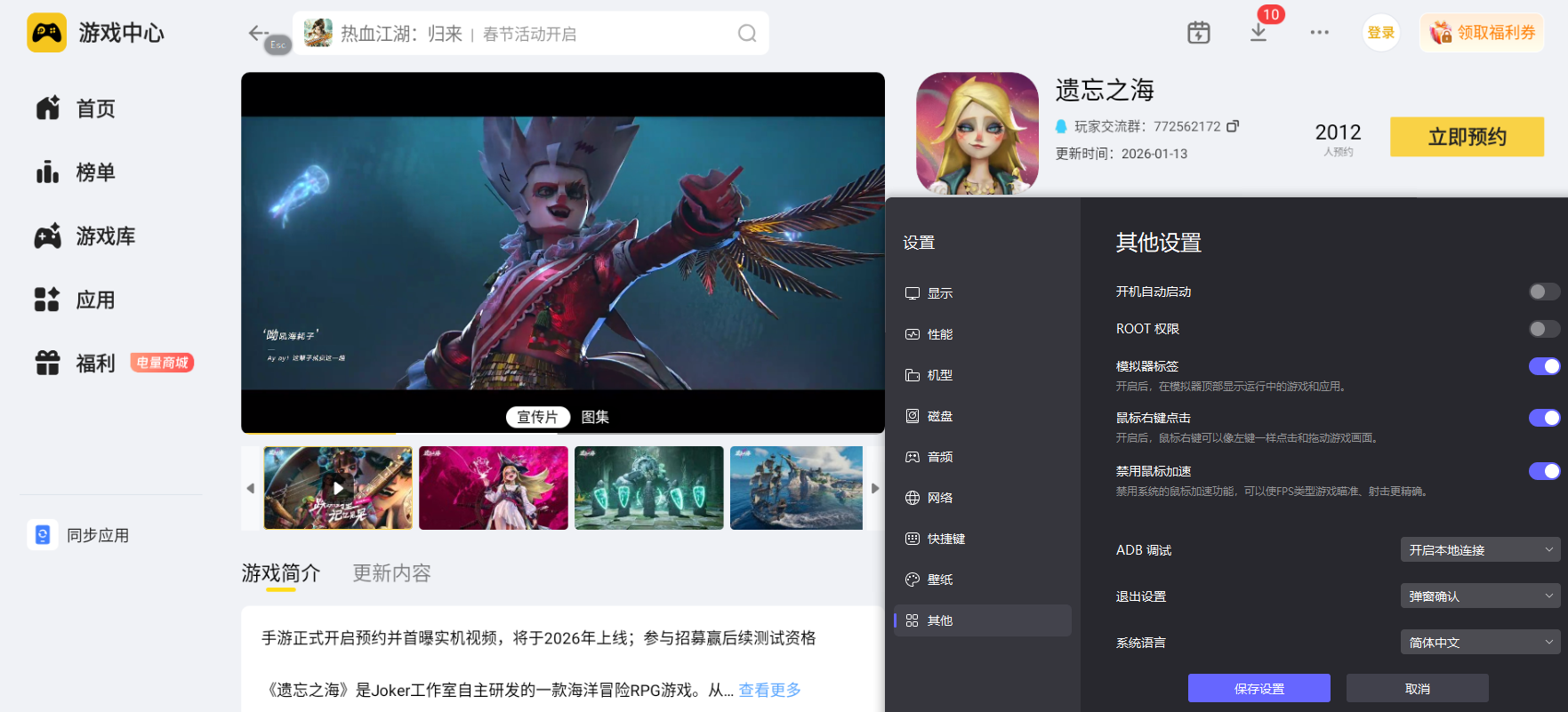Select 磁盘 disk settings
The image size is (1568, 712).
pyautogui.click(x=983, y=416)
